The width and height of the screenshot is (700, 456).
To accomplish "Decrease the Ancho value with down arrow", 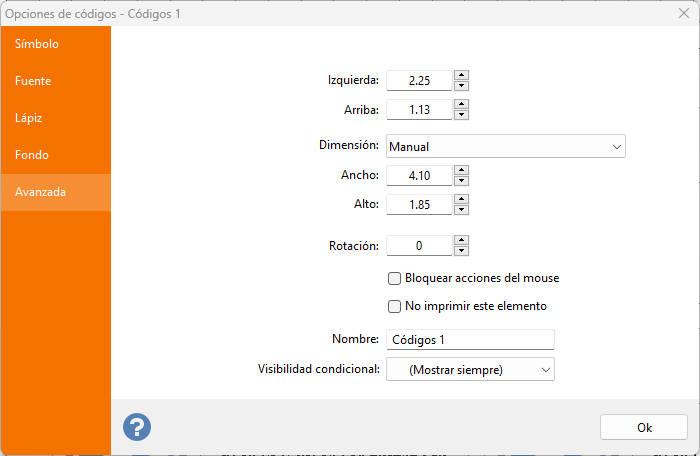I will [461, 181].
